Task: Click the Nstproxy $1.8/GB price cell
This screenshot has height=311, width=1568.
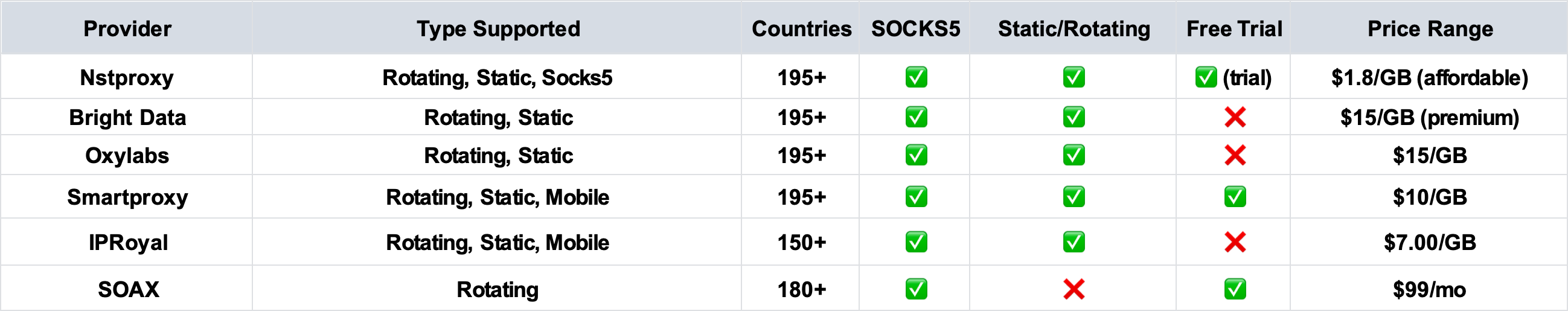Action: [x=1429, y=77]
